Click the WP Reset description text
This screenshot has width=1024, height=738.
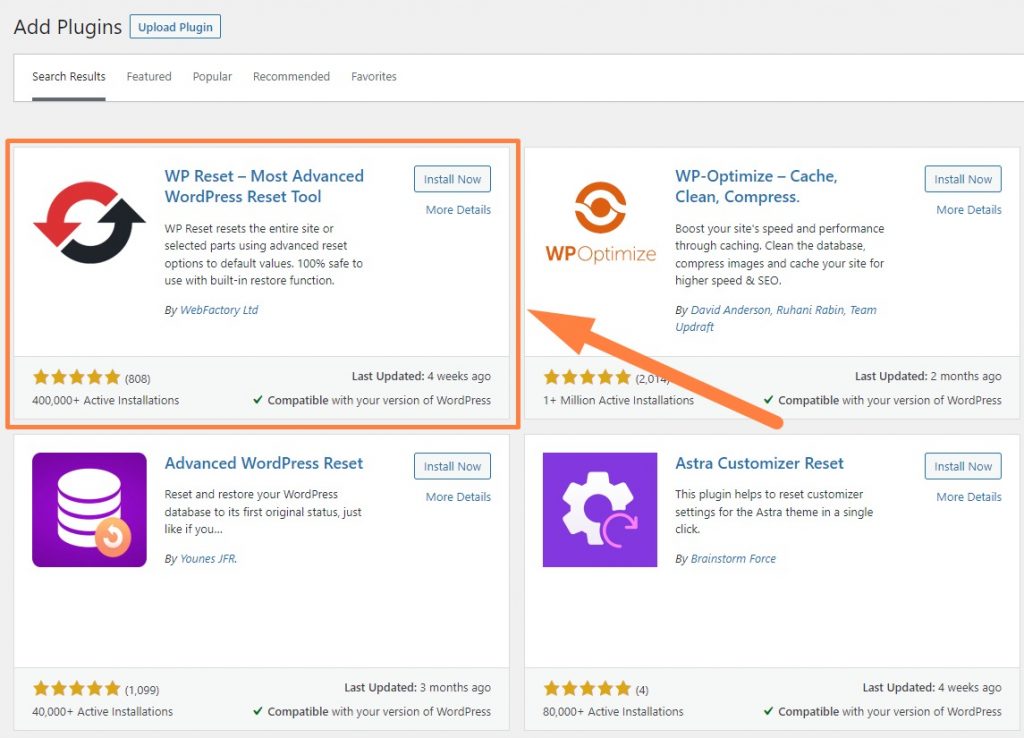tap(264, 254)
